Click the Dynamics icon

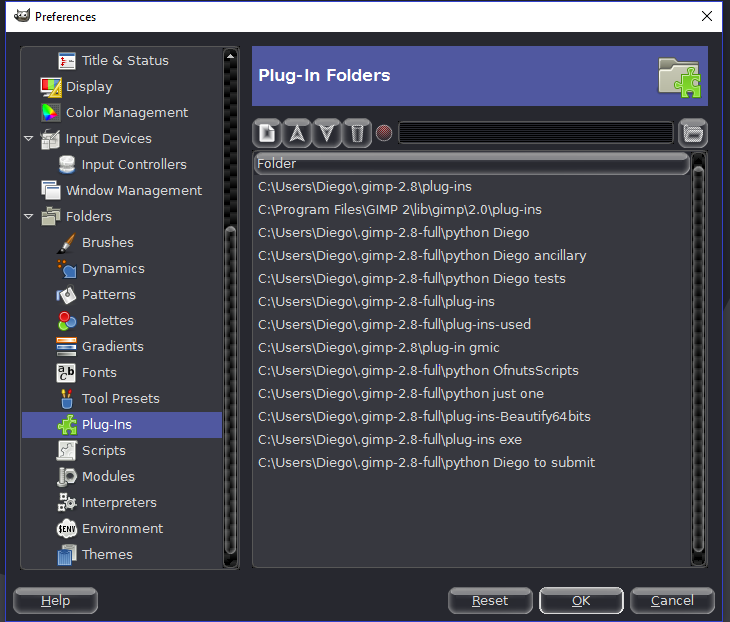67,269
